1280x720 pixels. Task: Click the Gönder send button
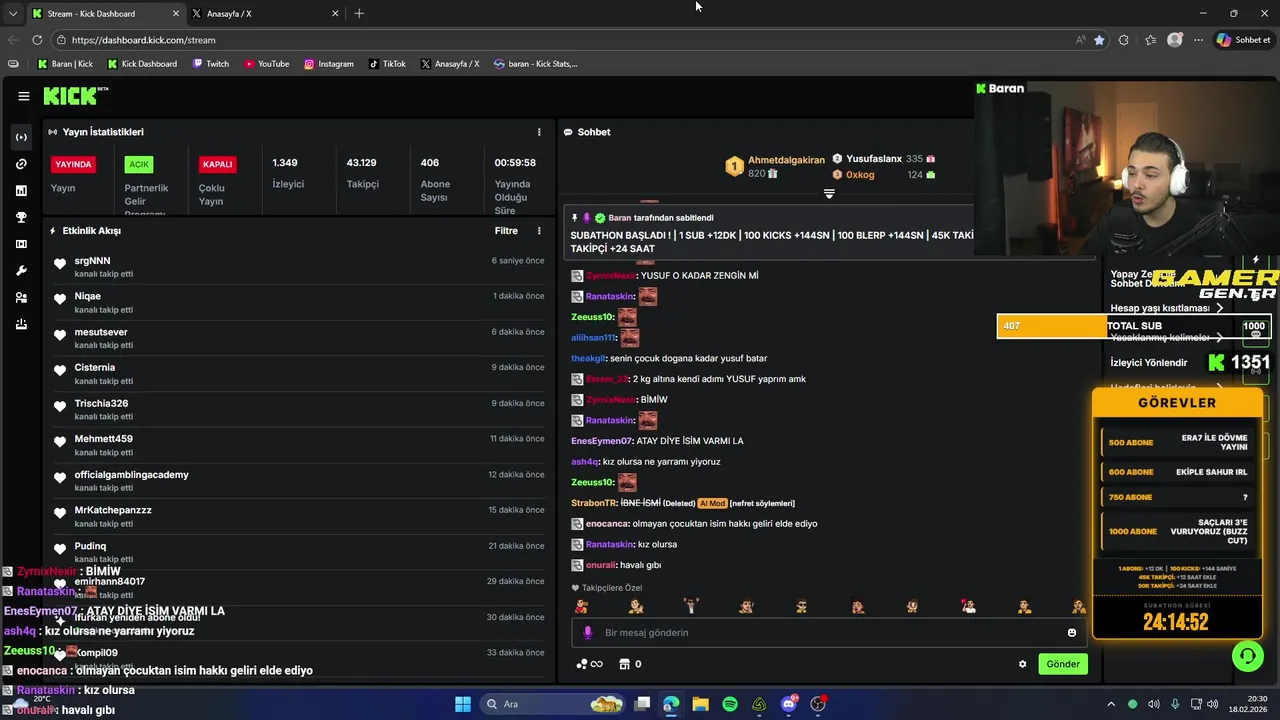pos(1063,664)
